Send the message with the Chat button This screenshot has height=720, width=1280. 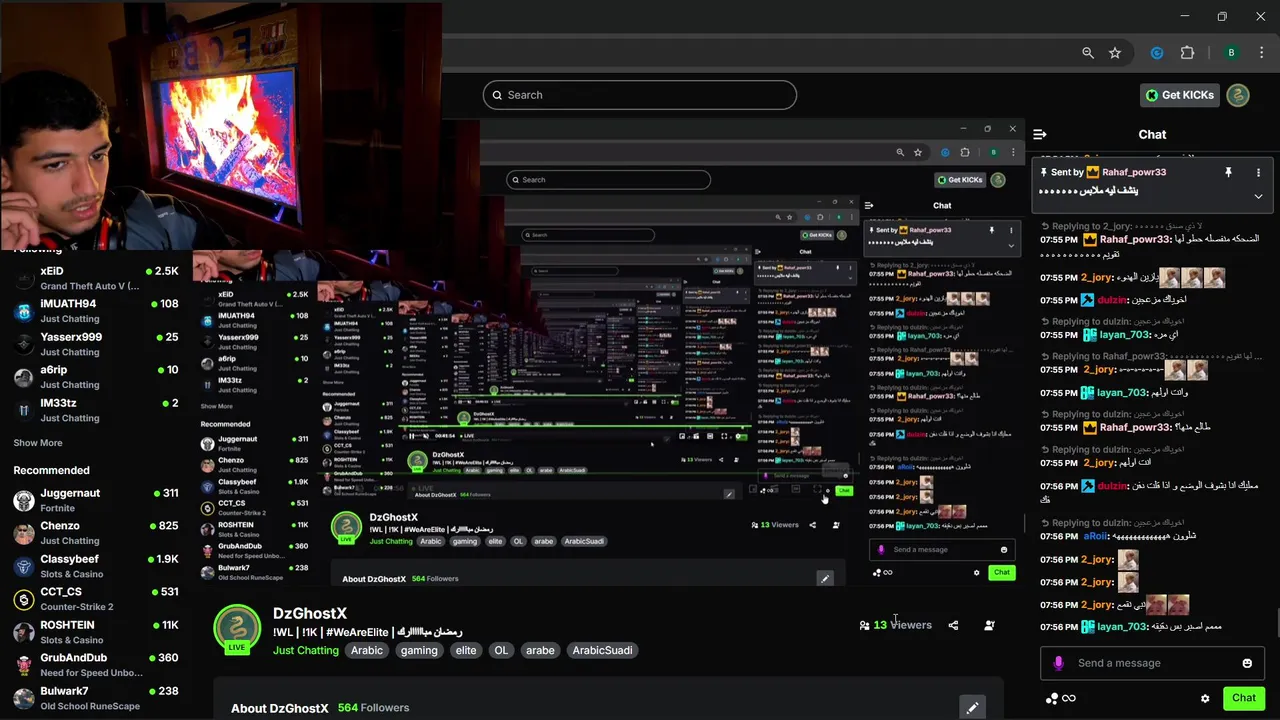click(1244, 698)
